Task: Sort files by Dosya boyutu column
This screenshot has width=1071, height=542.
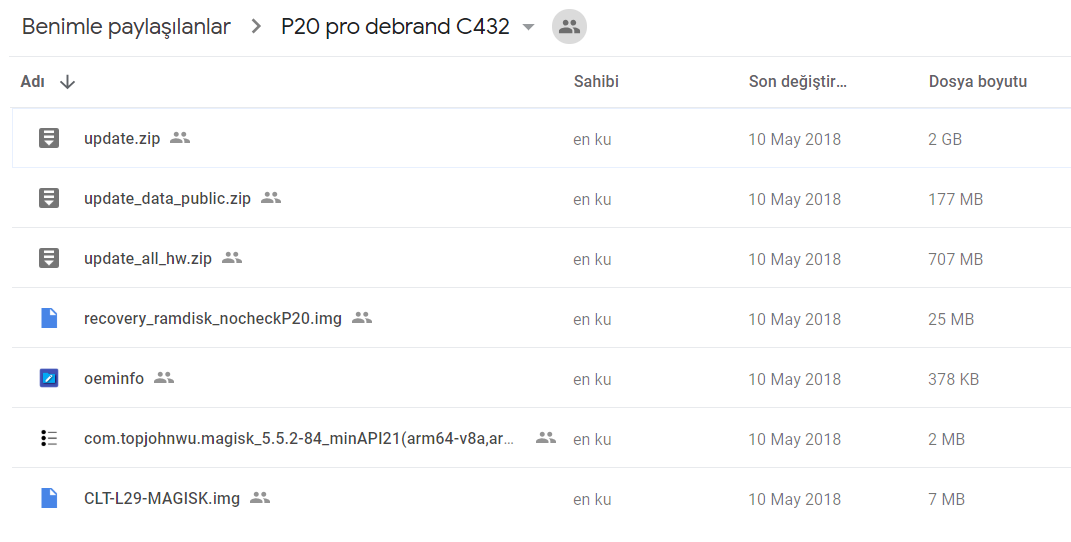Action: [977, 81]
